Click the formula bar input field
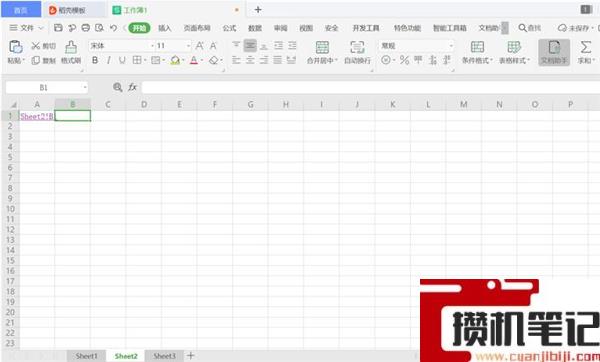The height and width of the screenshot is (362, 600). pos(370,87)
